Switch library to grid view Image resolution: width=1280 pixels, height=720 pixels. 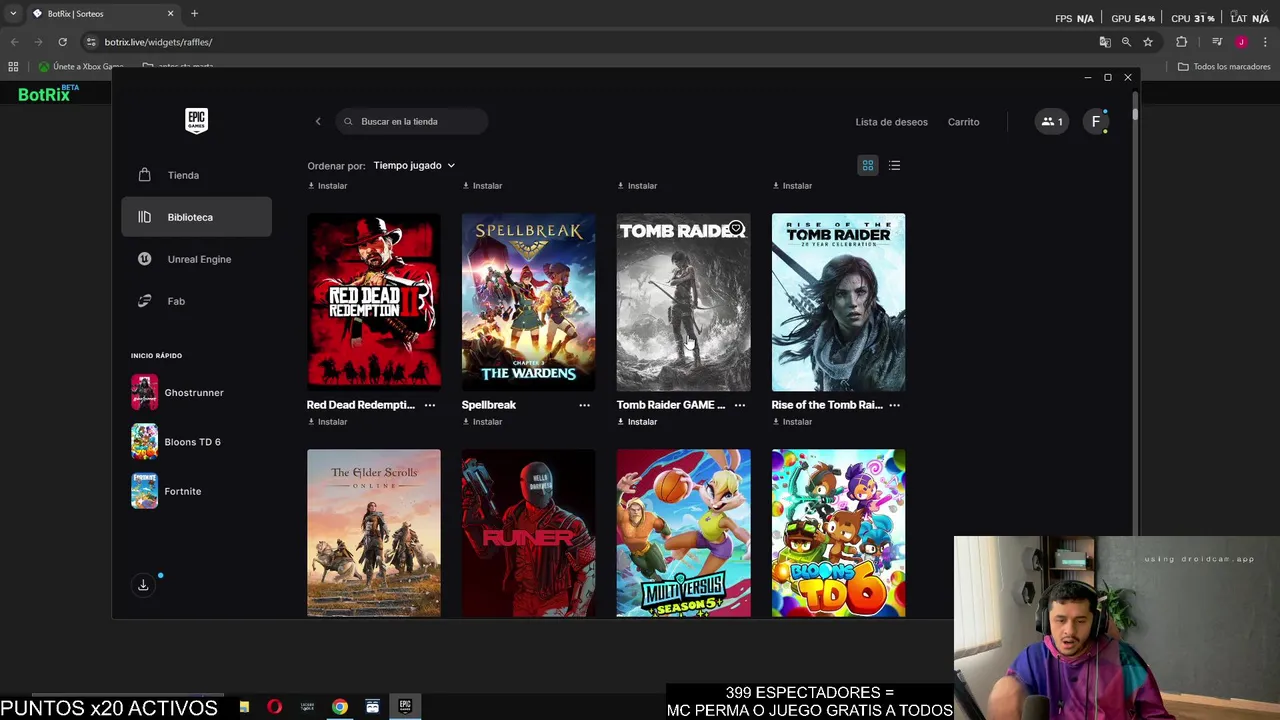point(868,166)
